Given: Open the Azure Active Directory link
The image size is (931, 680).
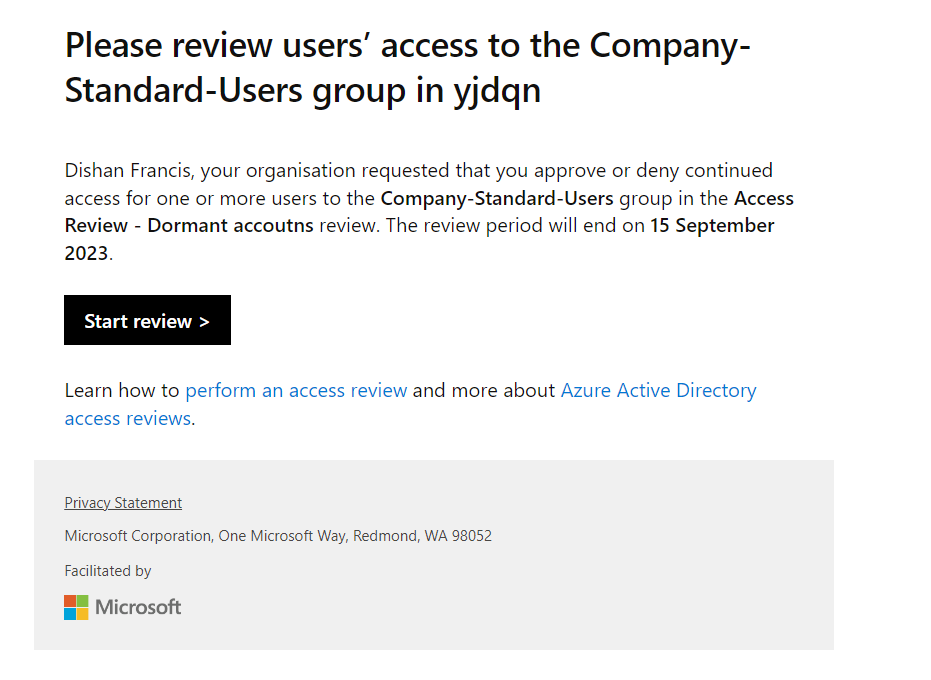Looking at the screenshot, I should click(x=658, y=390).
